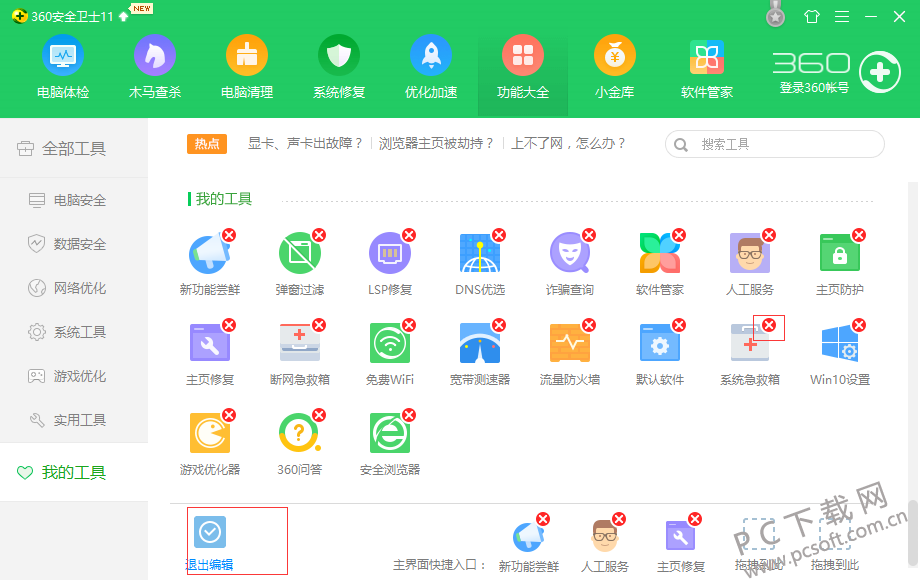The image size is (920, 580).
Task: Remove Win10设置 with its red X
Action: (859, 325)
